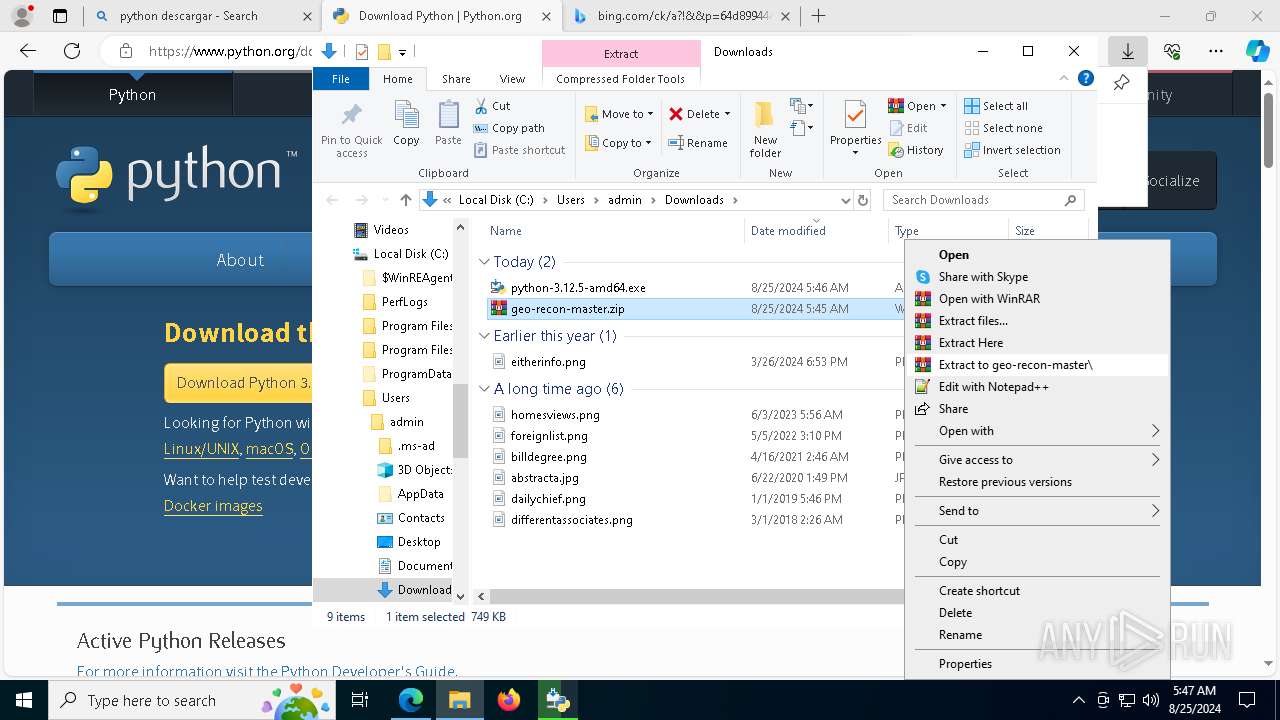Open the File ribbon tab
The image size is (1280, 720).
pos(341,79)
